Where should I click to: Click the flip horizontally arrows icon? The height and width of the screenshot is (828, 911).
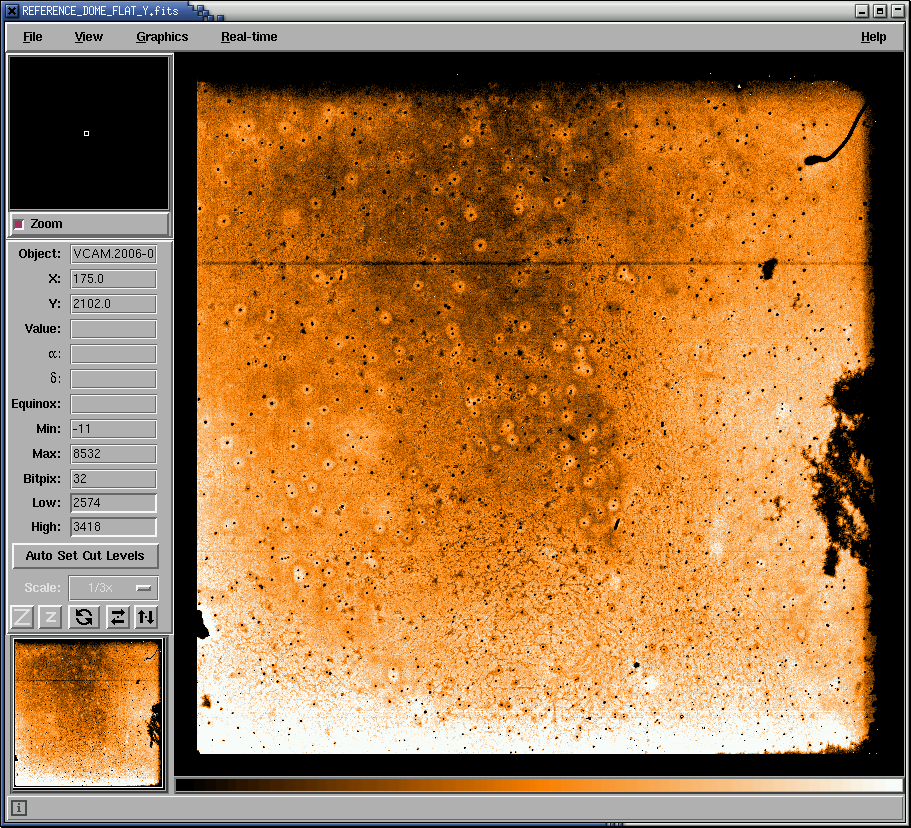tap(118, 617)
